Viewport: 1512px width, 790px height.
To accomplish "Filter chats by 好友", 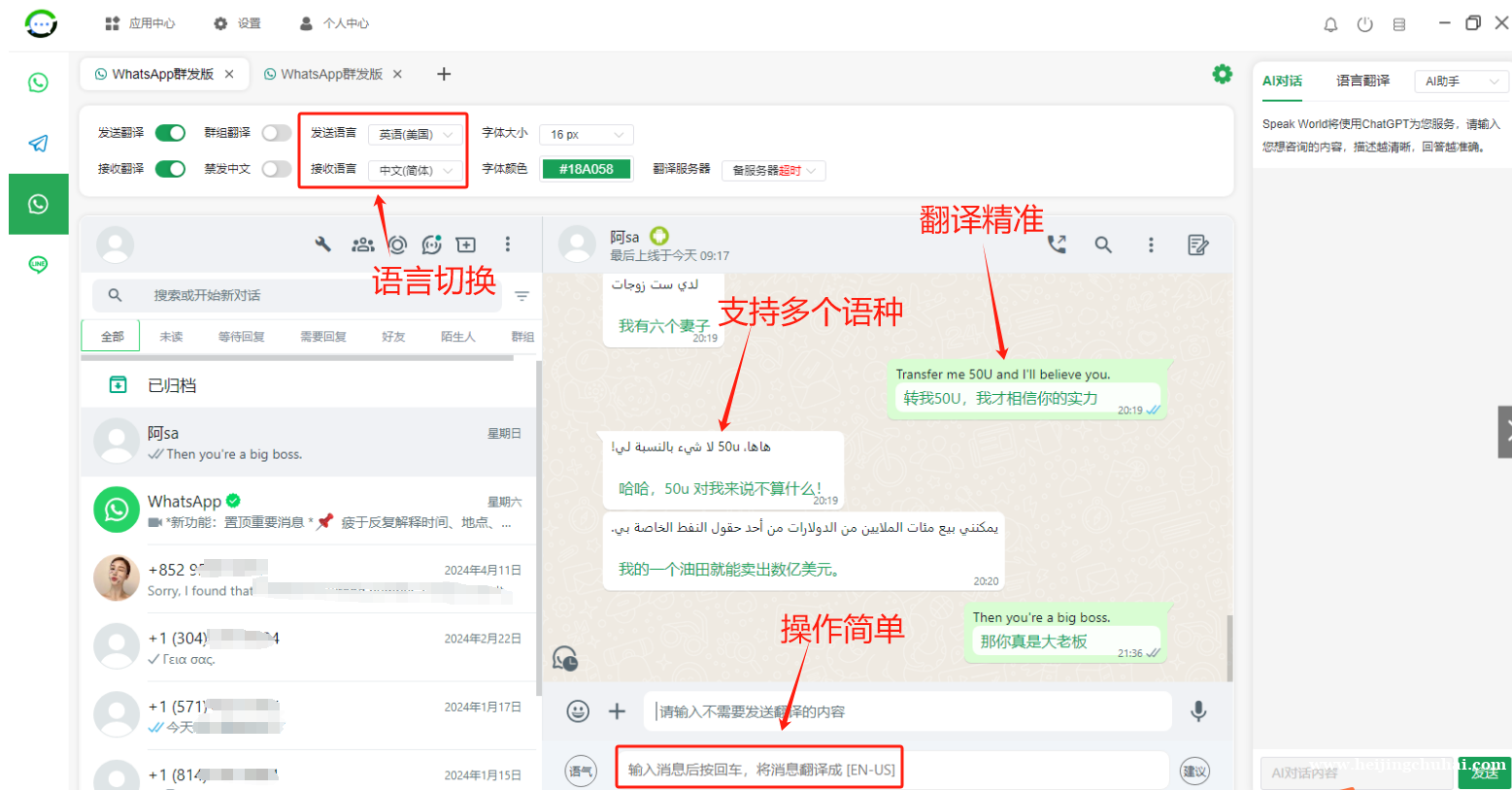I will [393, 336].
